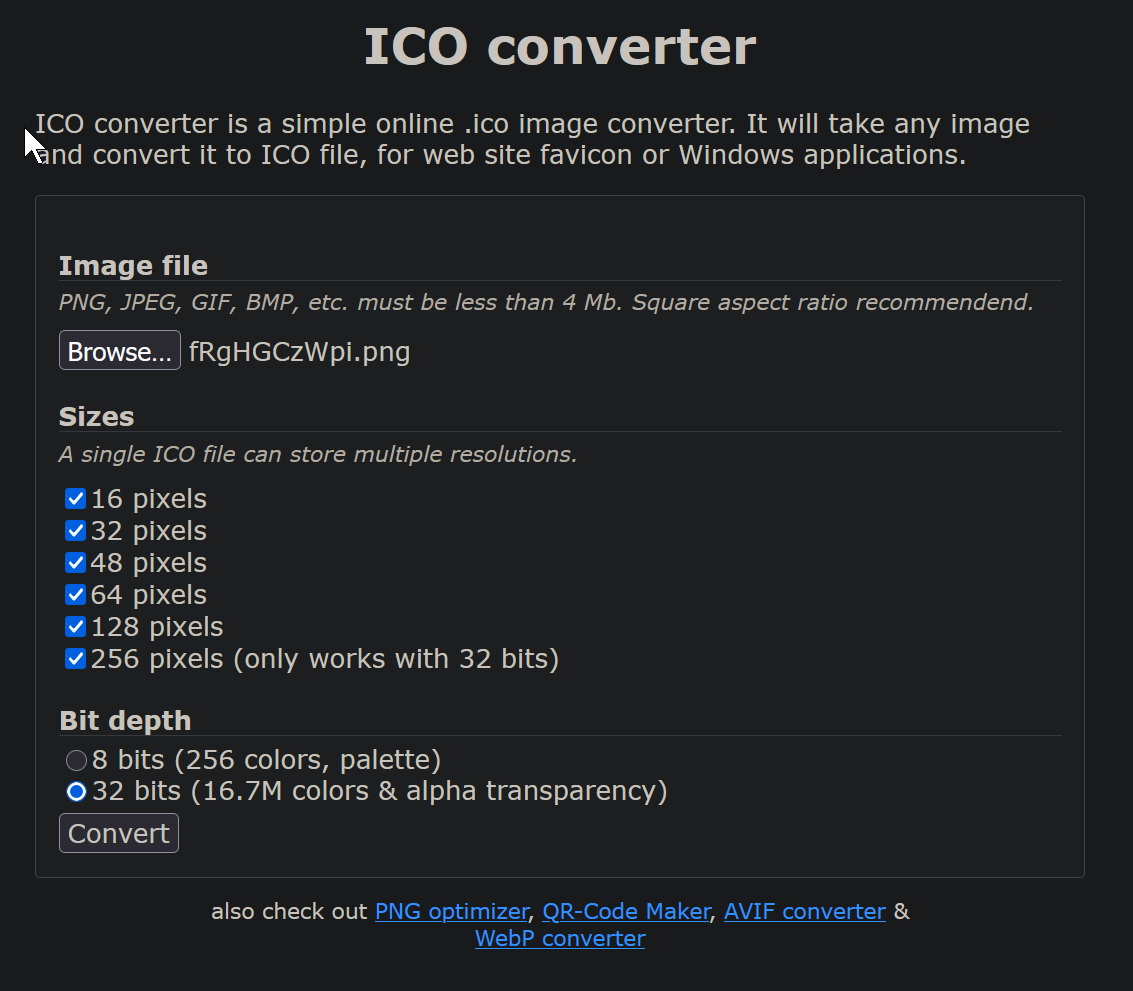The image size is (1133, 991).
Task: Click the Bit depth section heading
Action: [x=125, y=720]
